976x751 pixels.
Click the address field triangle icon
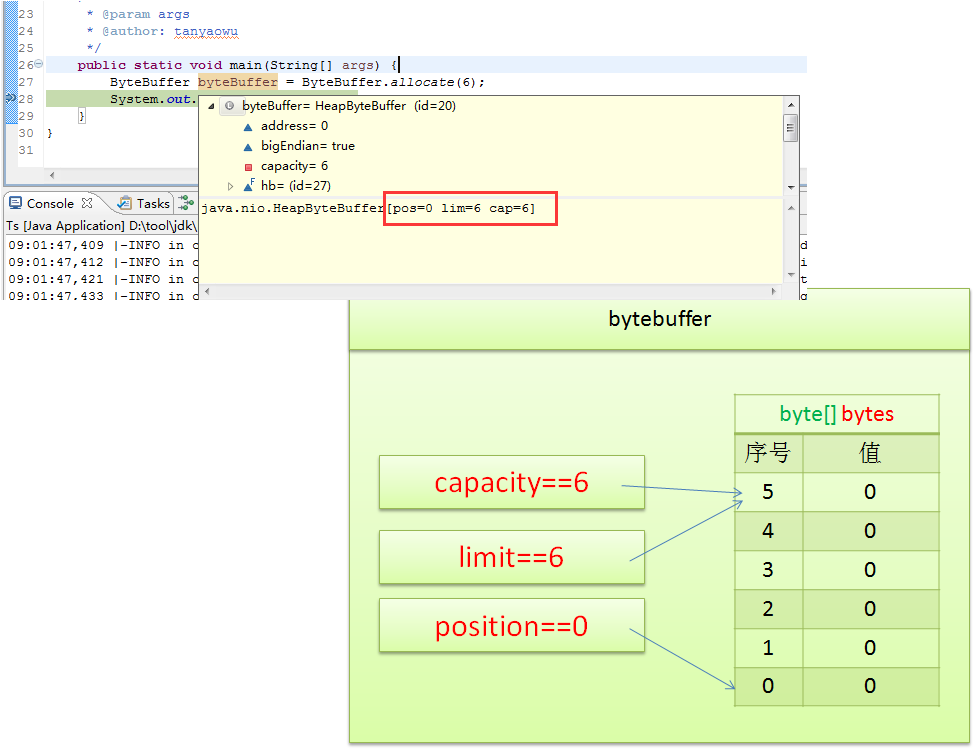click(x=248, y=127)
